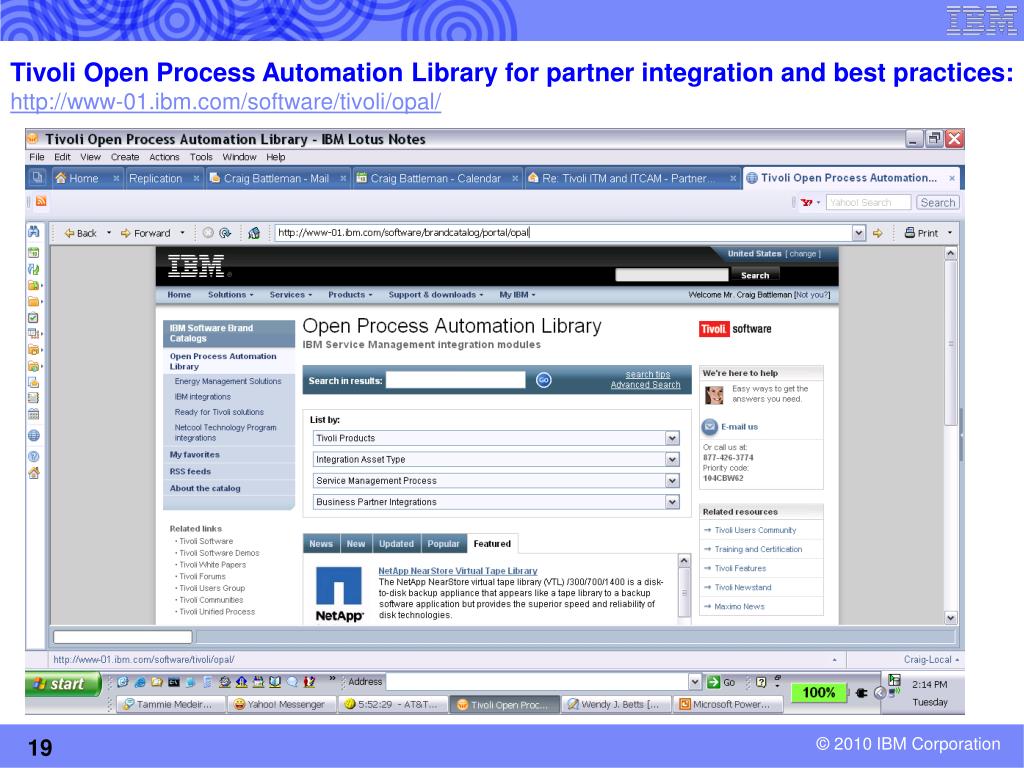Click the Refresh page icon in the toolbar
The height and width of the screenshot is (768, 1024).
225,233
